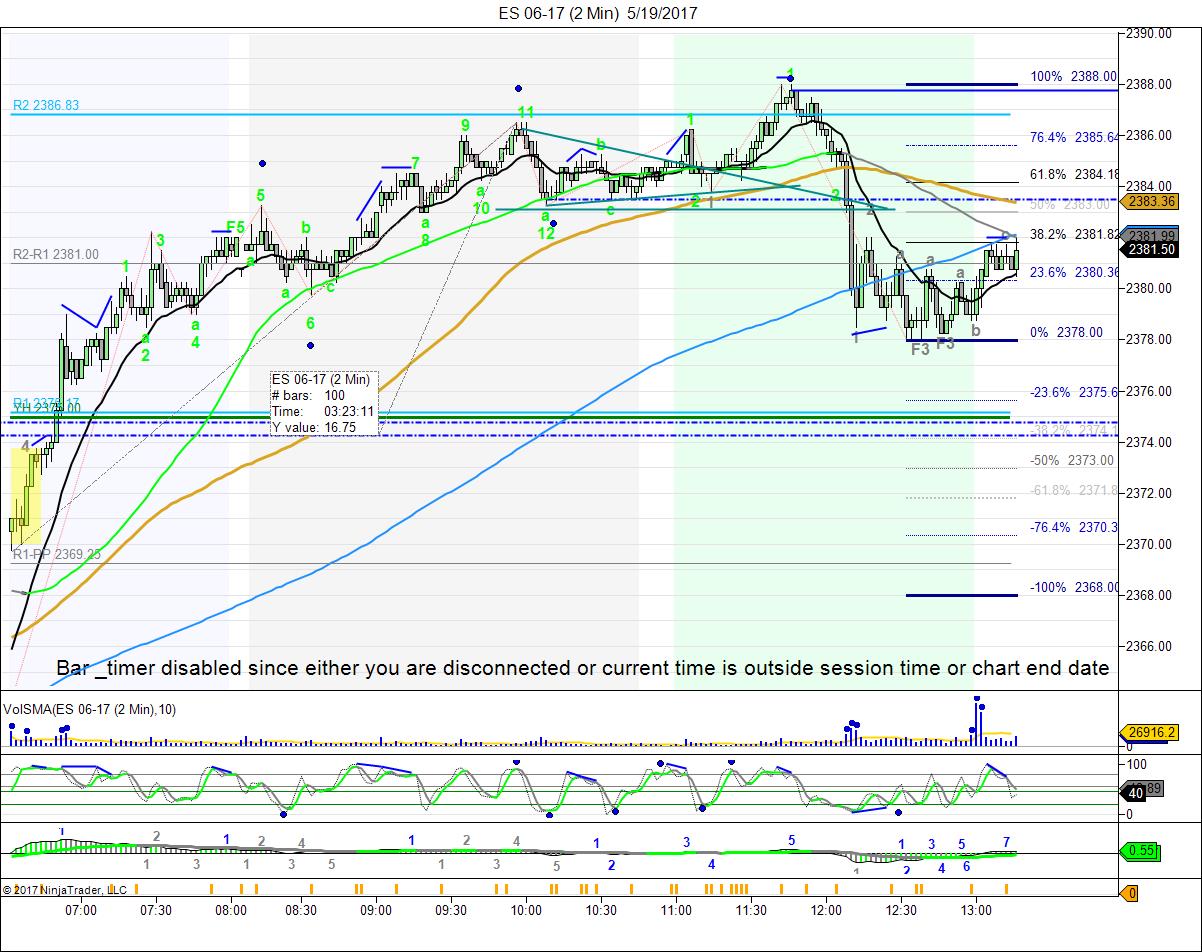Viewport: 1202px width, 952px height.
Task: Click the green 0.55 indicator value marker
Action: [1141, 851]
